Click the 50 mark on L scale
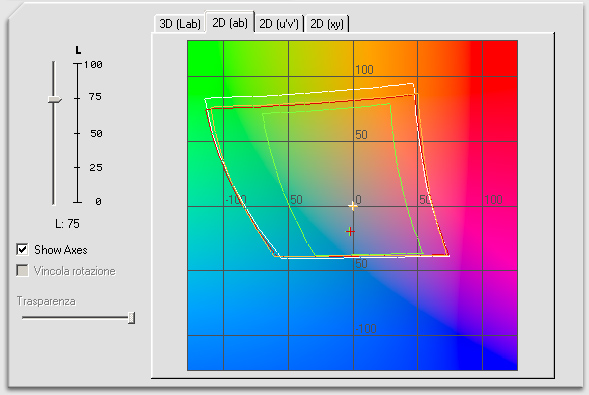This screenshot has width=589, height=395. pos(96,133)
